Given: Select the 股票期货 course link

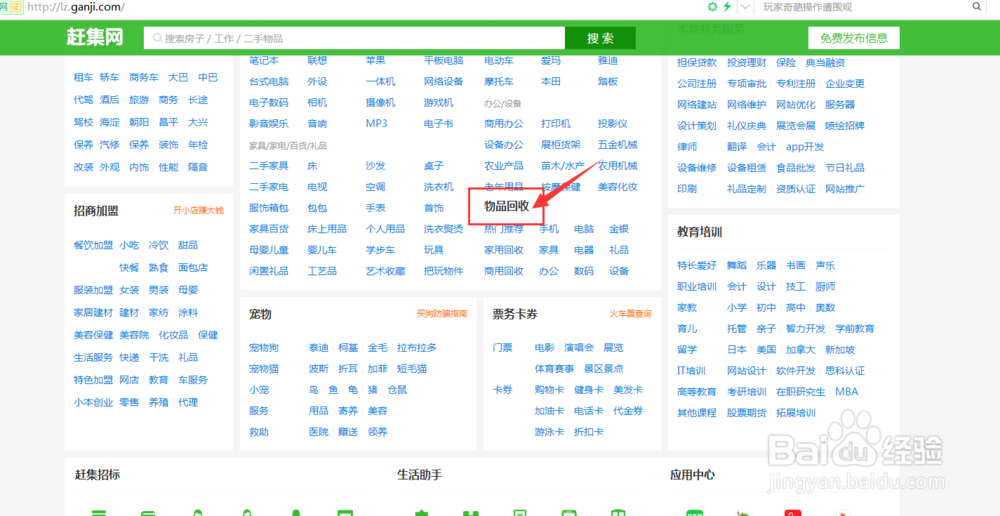Looking at the screenshot, I should pyautogui.click(x=747, y=413).
